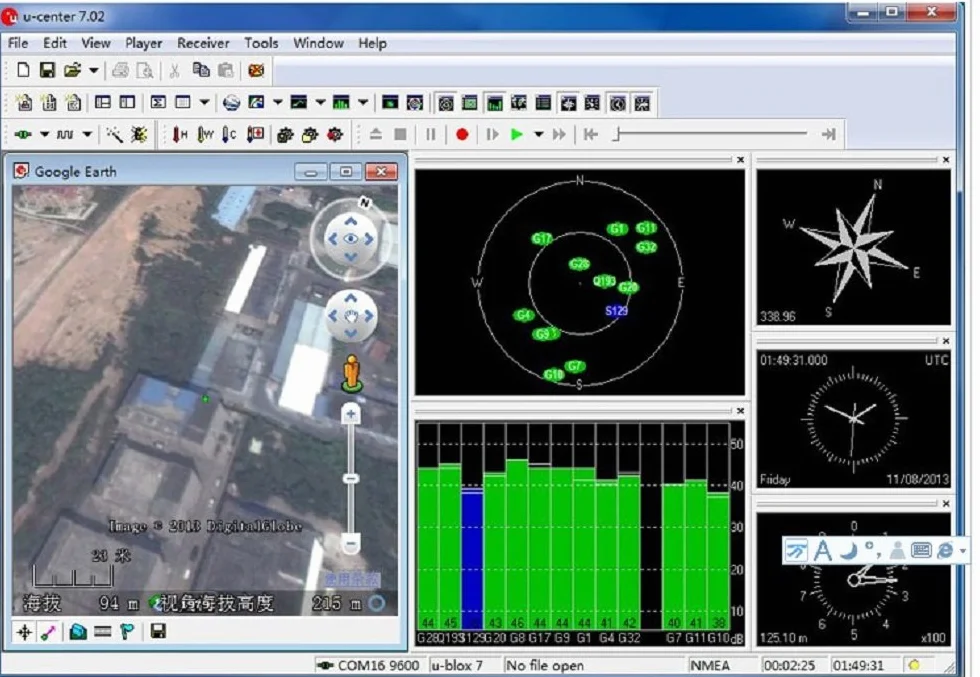Viewport: 980px width, 677px height.
Task: Toggle the satellite level history docking icon
Action: tap(470, 103)
